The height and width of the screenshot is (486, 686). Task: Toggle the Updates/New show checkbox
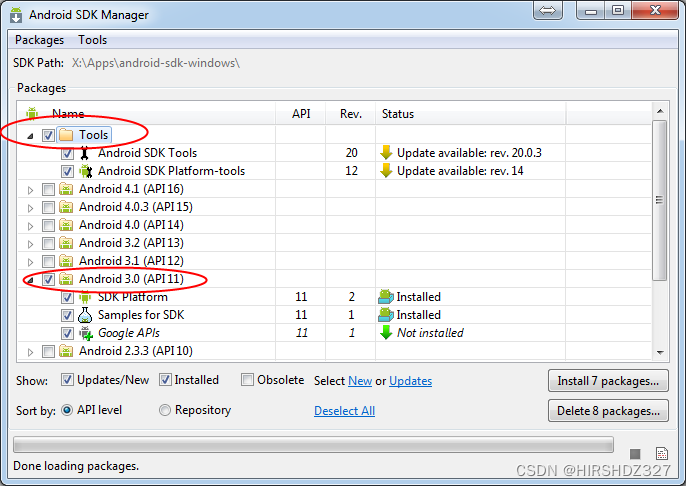67,380
